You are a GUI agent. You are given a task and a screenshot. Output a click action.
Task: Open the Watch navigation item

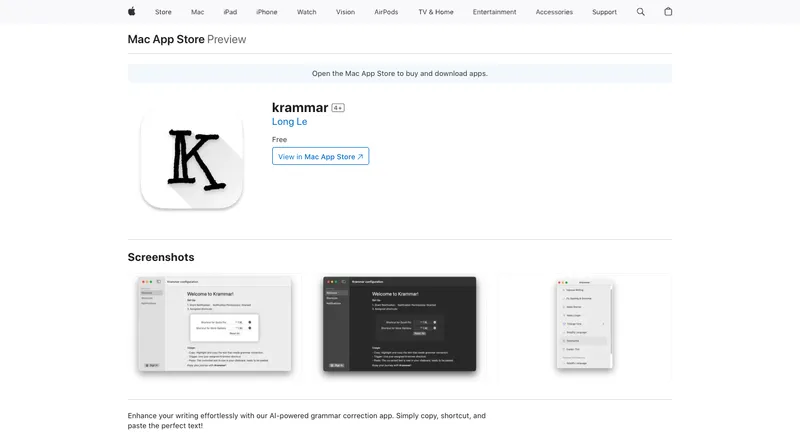(306, 12)
